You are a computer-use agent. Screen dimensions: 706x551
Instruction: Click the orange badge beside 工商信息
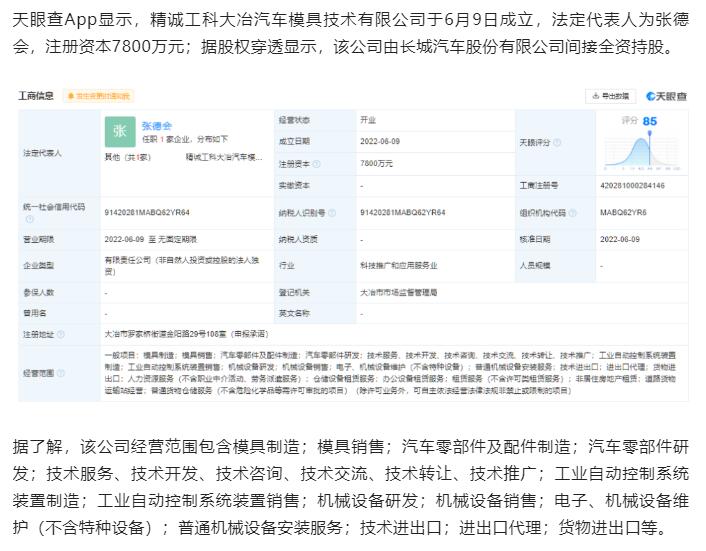(x=98, y=96)
